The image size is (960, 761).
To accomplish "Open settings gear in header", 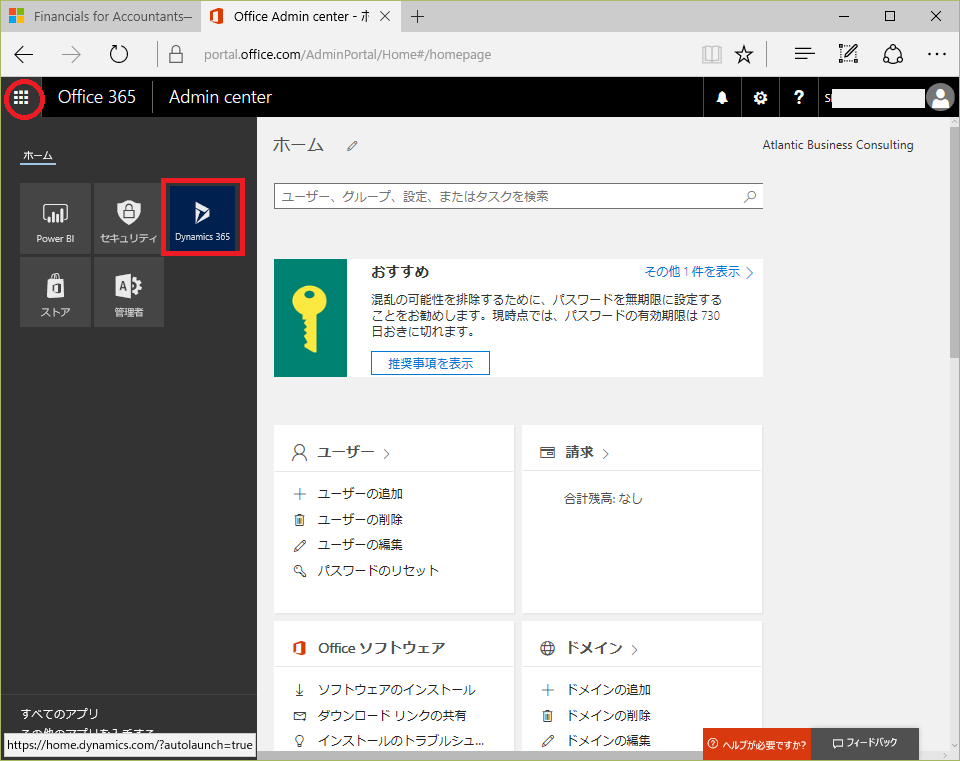I will click(x=760, y=97).
